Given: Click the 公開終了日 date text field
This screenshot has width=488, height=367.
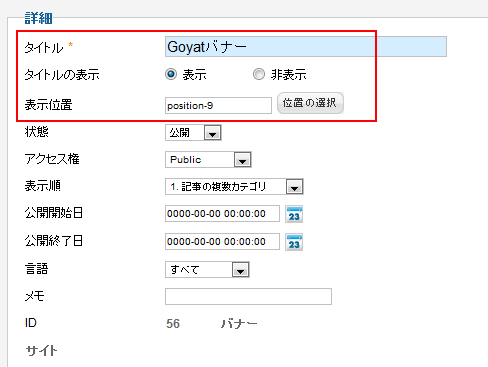Looking at the screenshot, I should (222, 242).
